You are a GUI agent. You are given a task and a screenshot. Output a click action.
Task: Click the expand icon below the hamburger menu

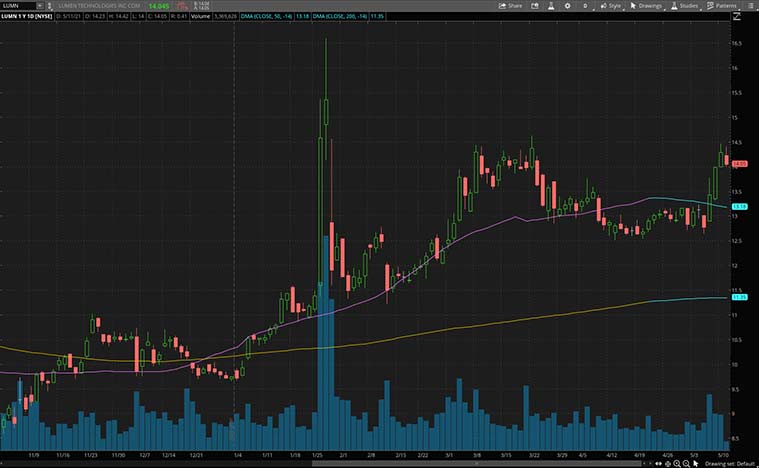point(737,16)
